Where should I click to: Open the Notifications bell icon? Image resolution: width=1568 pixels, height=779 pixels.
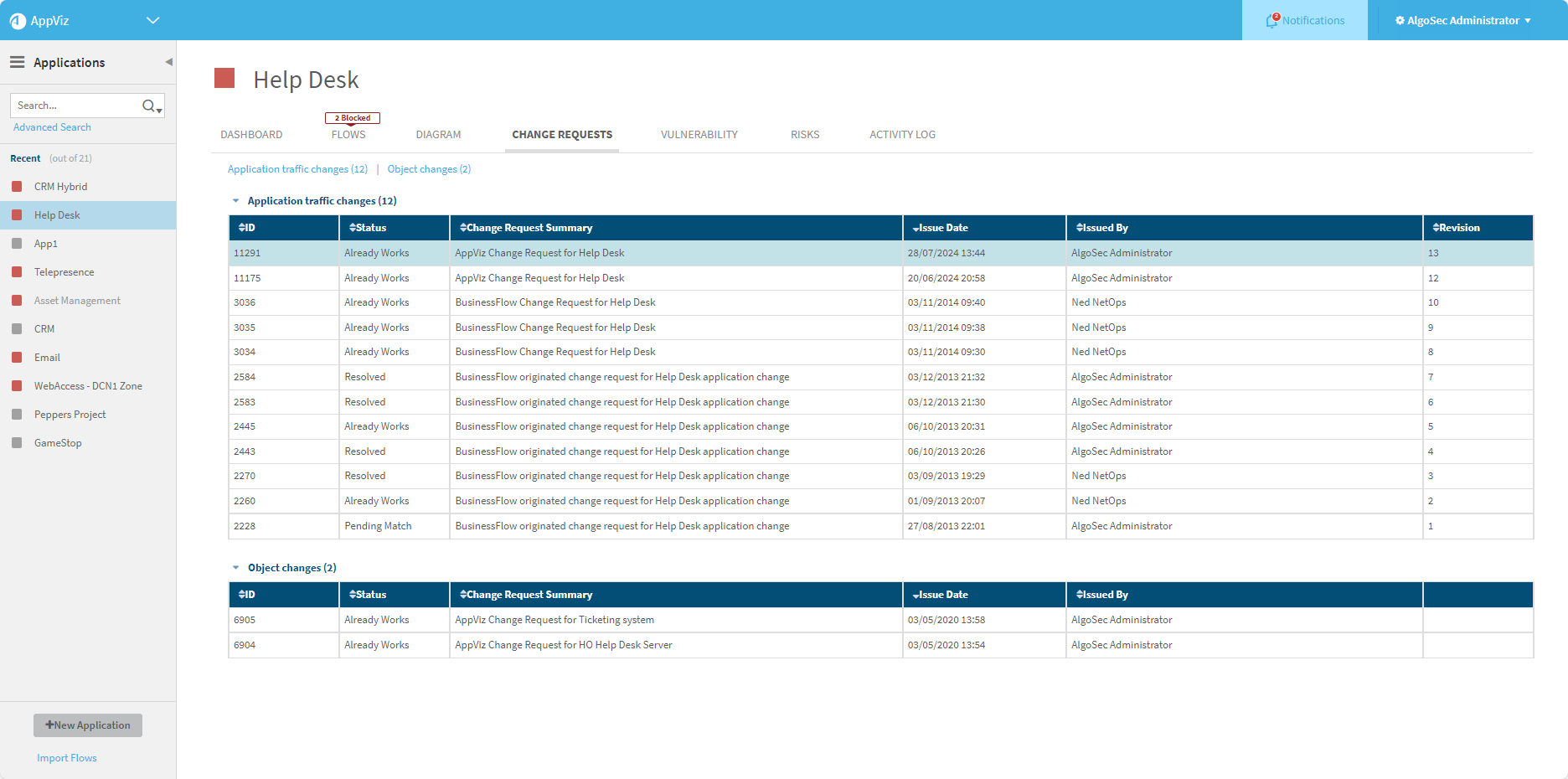coord(1272,20)
